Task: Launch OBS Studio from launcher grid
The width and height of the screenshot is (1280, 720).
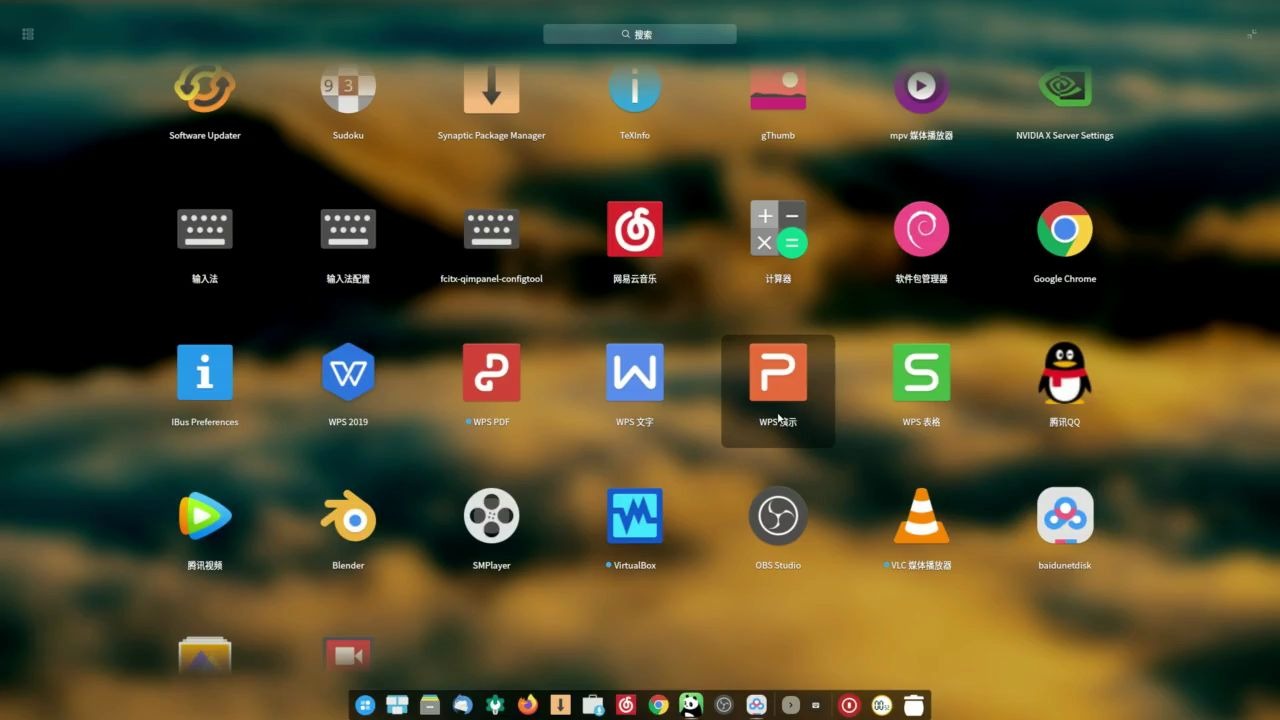Action: pyautogui.click(x=778, y=516)
